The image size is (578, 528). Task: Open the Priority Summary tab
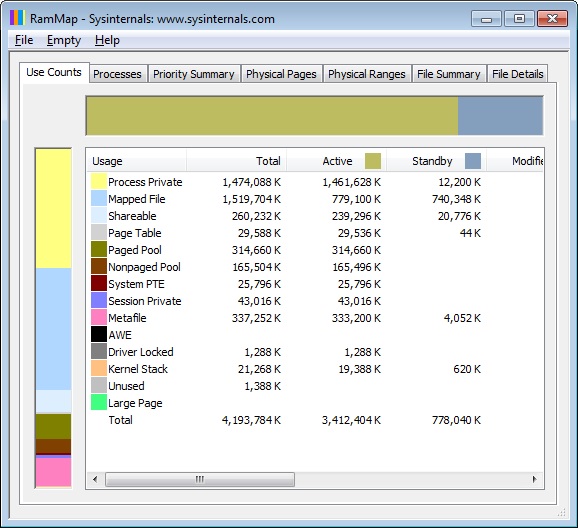click(194, 74)
